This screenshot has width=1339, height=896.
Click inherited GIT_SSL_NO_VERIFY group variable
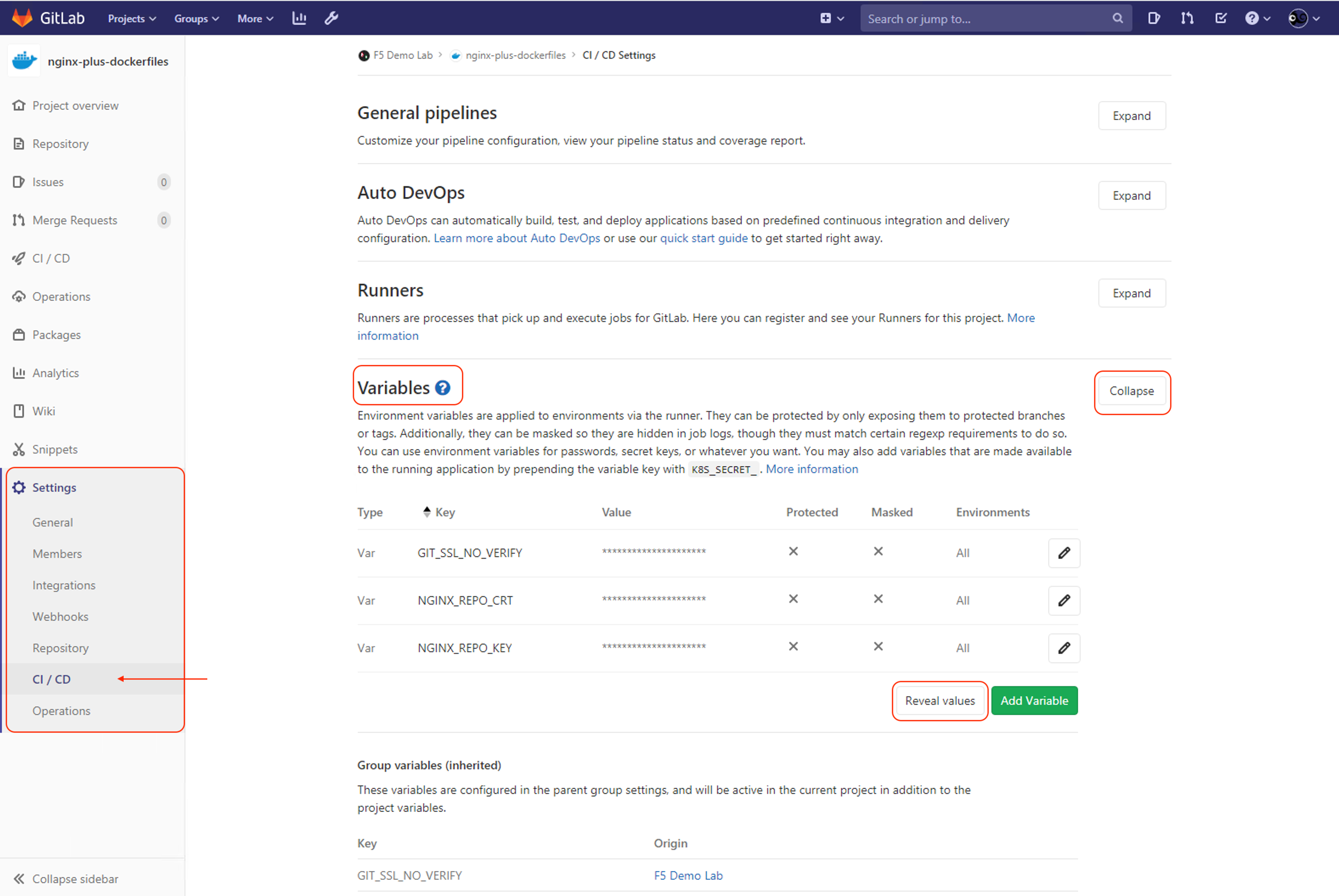pos(409,876)
